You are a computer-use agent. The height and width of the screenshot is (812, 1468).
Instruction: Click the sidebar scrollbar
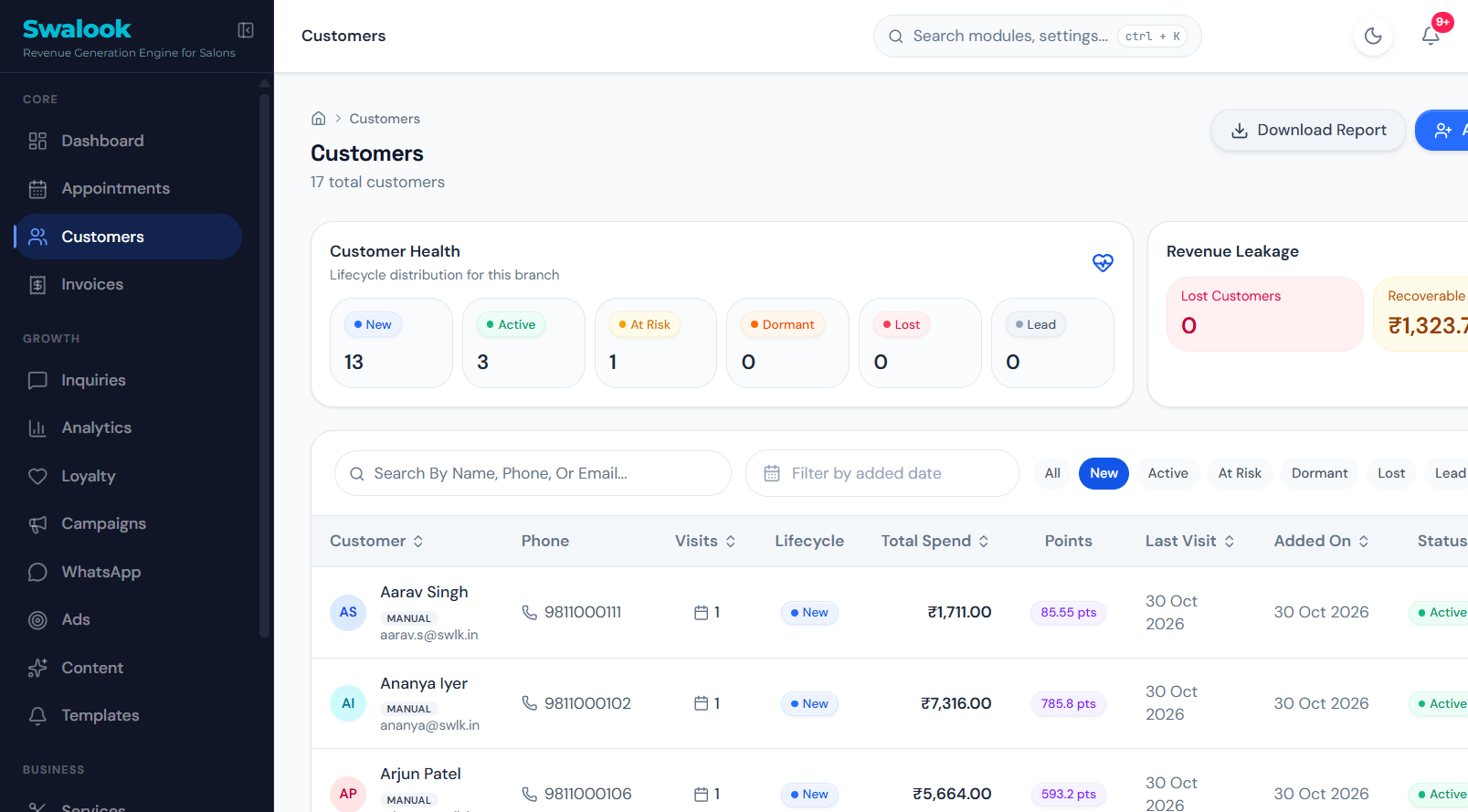(x=265, y=365)
